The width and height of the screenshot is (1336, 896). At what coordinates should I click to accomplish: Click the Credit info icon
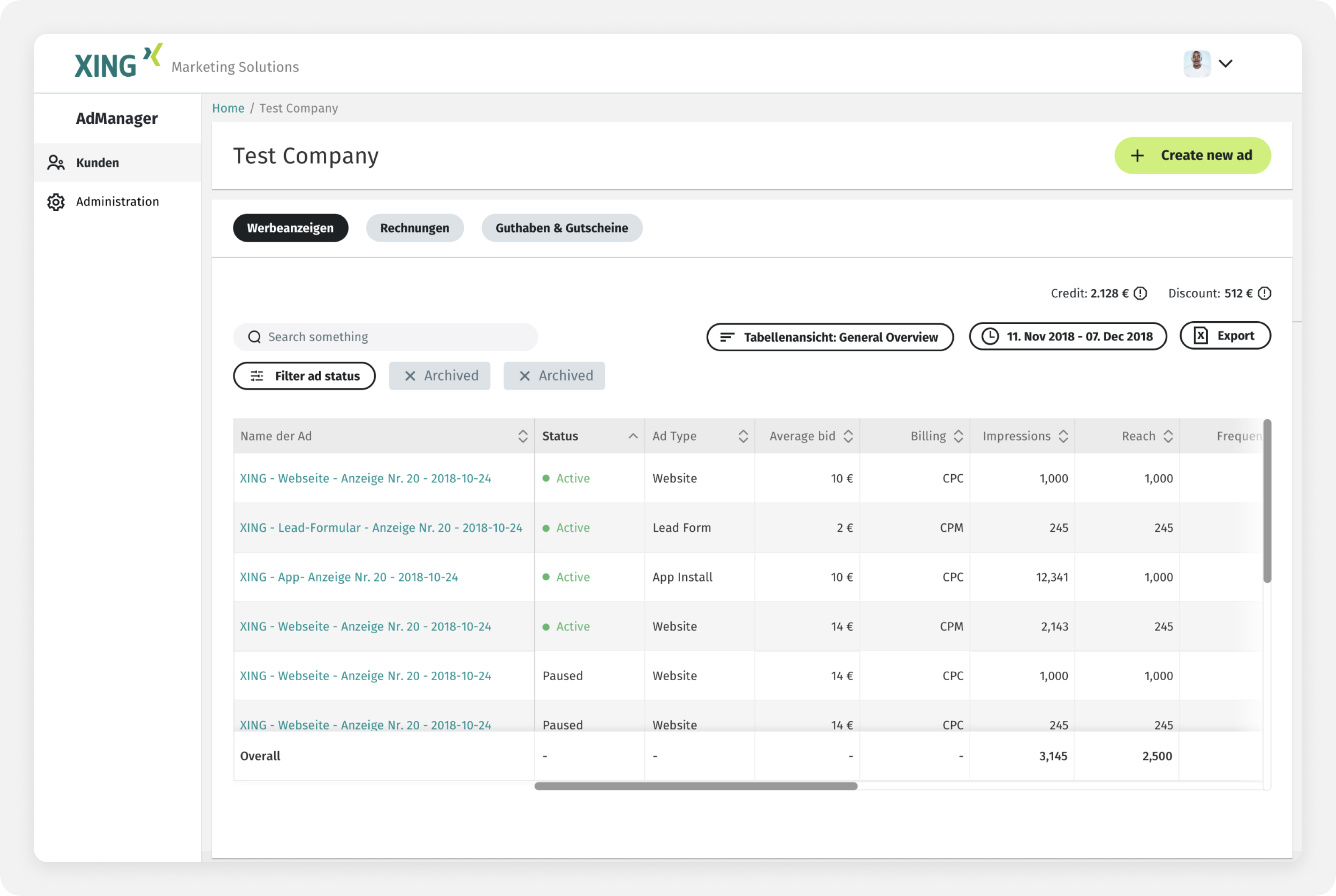tap(1140, 293)
